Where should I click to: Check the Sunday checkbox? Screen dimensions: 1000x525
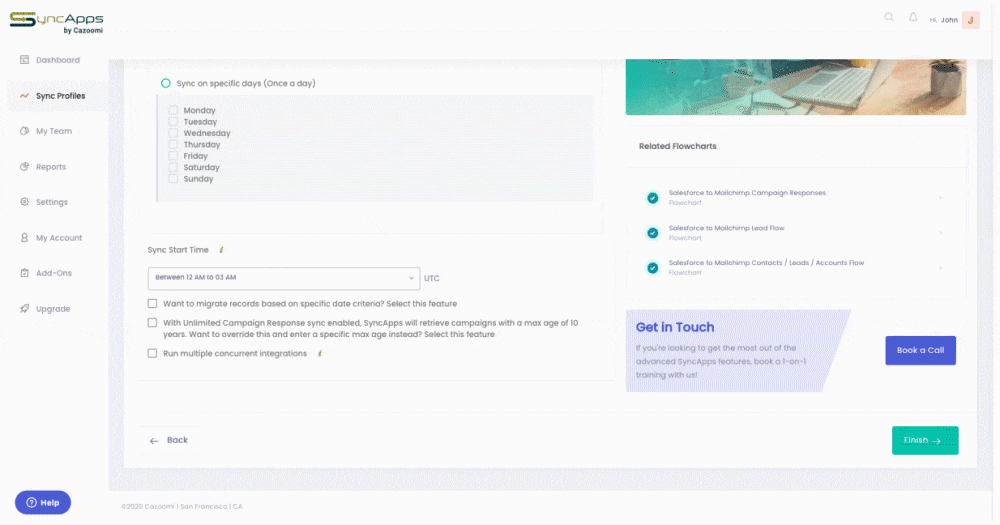[x=173, y=179]
